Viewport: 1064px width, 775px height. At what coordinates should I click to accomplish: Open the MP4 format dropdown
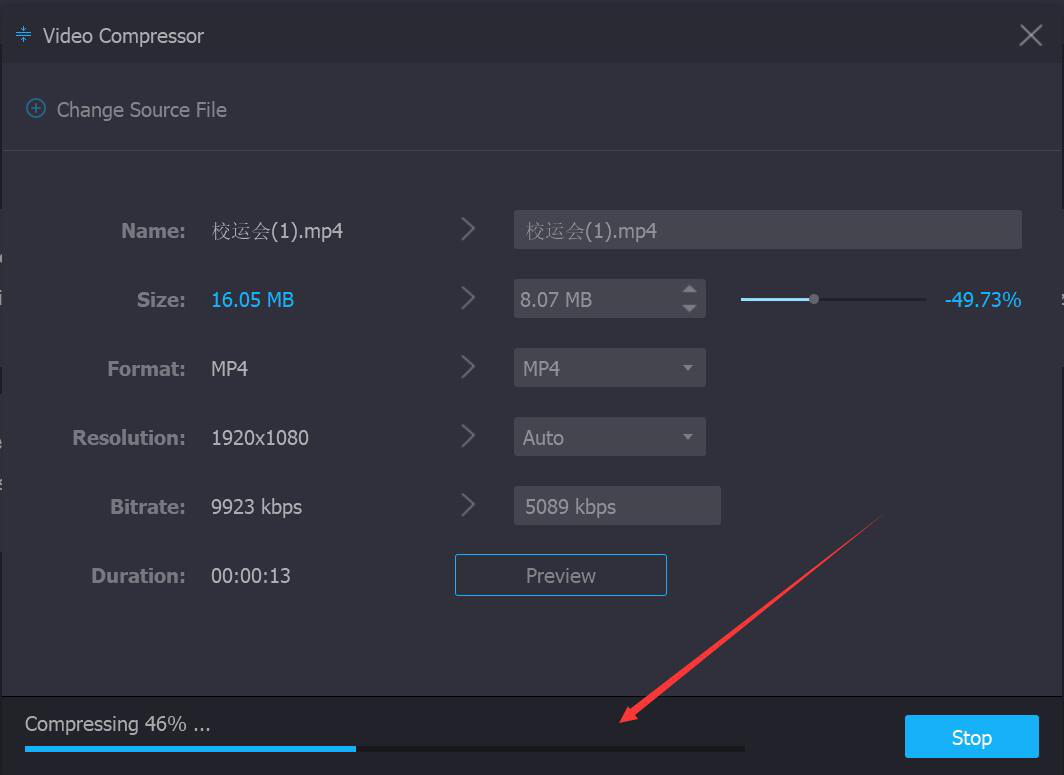point(609,368)
